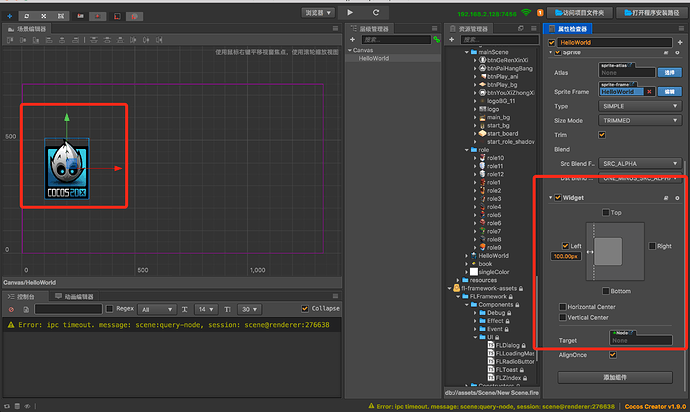Viewport: 690px width, 412px height.
Task: Switch to the animation editor tab
Action: tap(74, 296)
